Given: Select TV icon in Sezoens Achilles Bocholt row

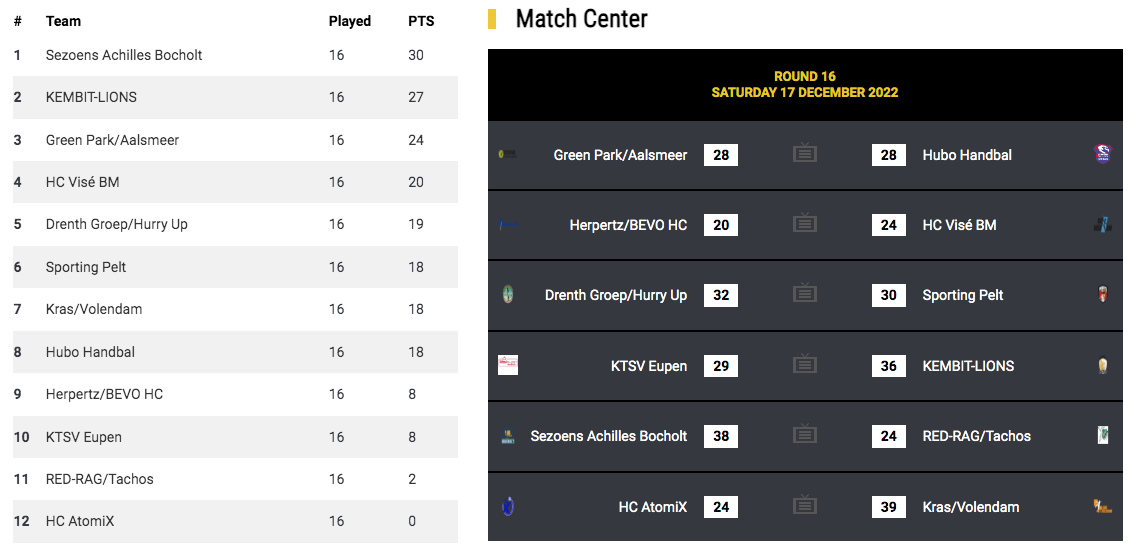Looking at the screenshot, I should pos(804,434).
